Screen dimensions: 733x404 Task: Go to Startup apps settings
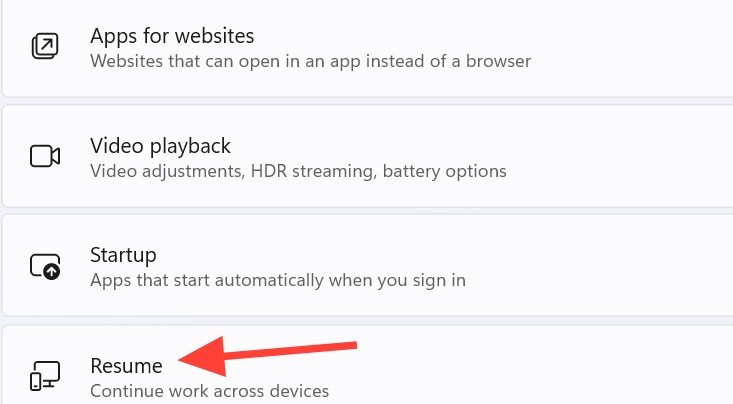coord(123,255)
